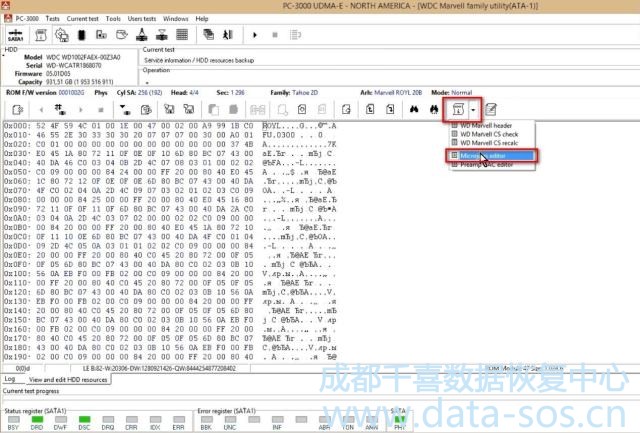The height and width of the screenshot is (433, 640).
Task: Open the Help menu
Action: pos(202,19)
